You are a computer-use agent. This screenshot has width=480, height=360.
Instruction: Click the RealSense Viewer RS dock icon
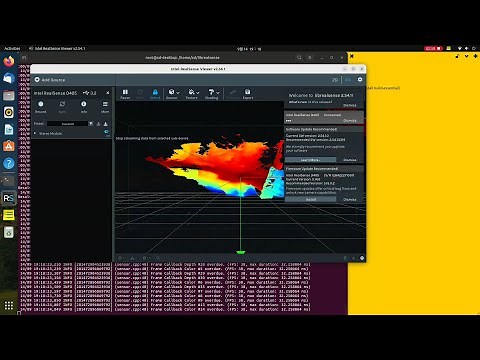9,198
